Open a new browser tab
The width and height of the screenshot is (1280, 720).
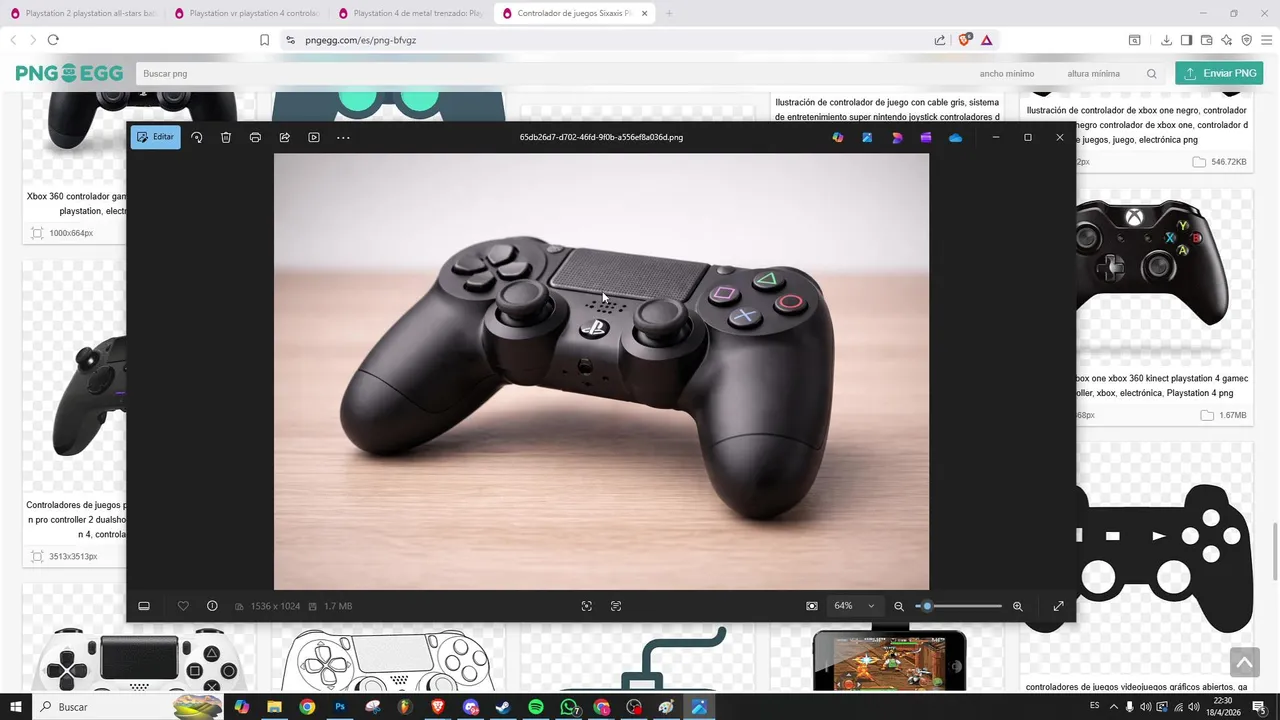[669, 13]
